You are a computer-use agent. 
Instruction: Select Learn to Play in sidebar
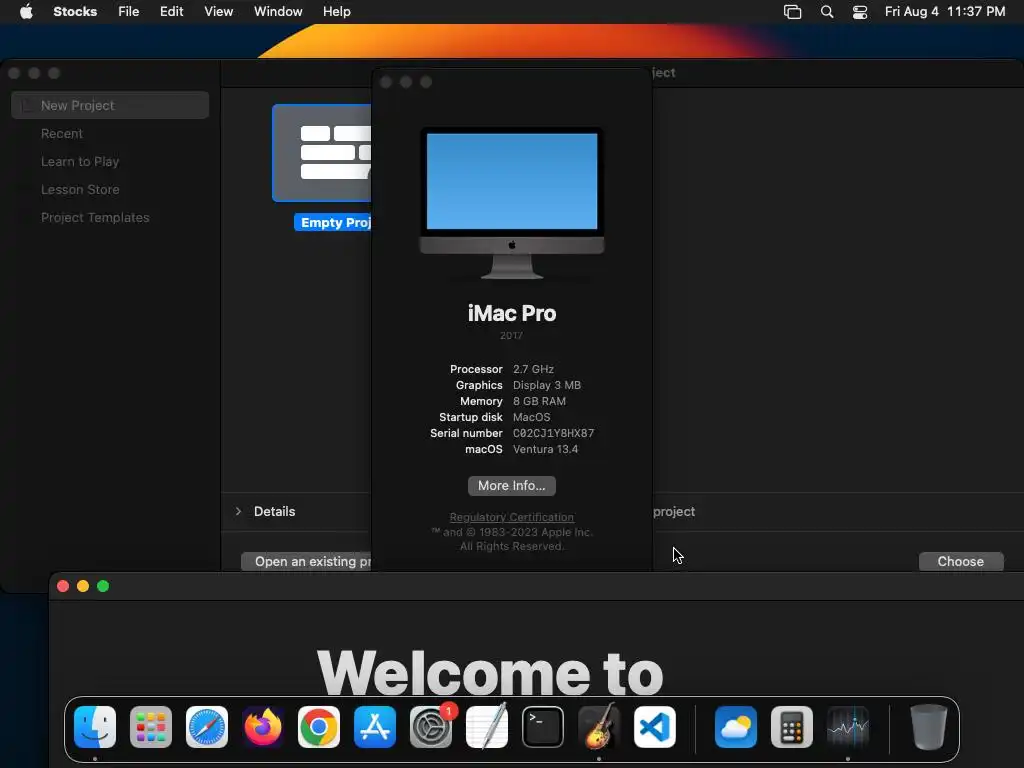[110, 161]
